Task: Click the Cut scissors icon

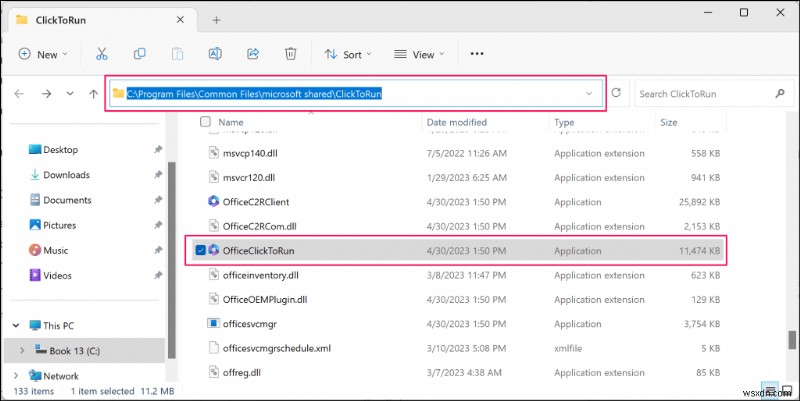Action: 102,54
